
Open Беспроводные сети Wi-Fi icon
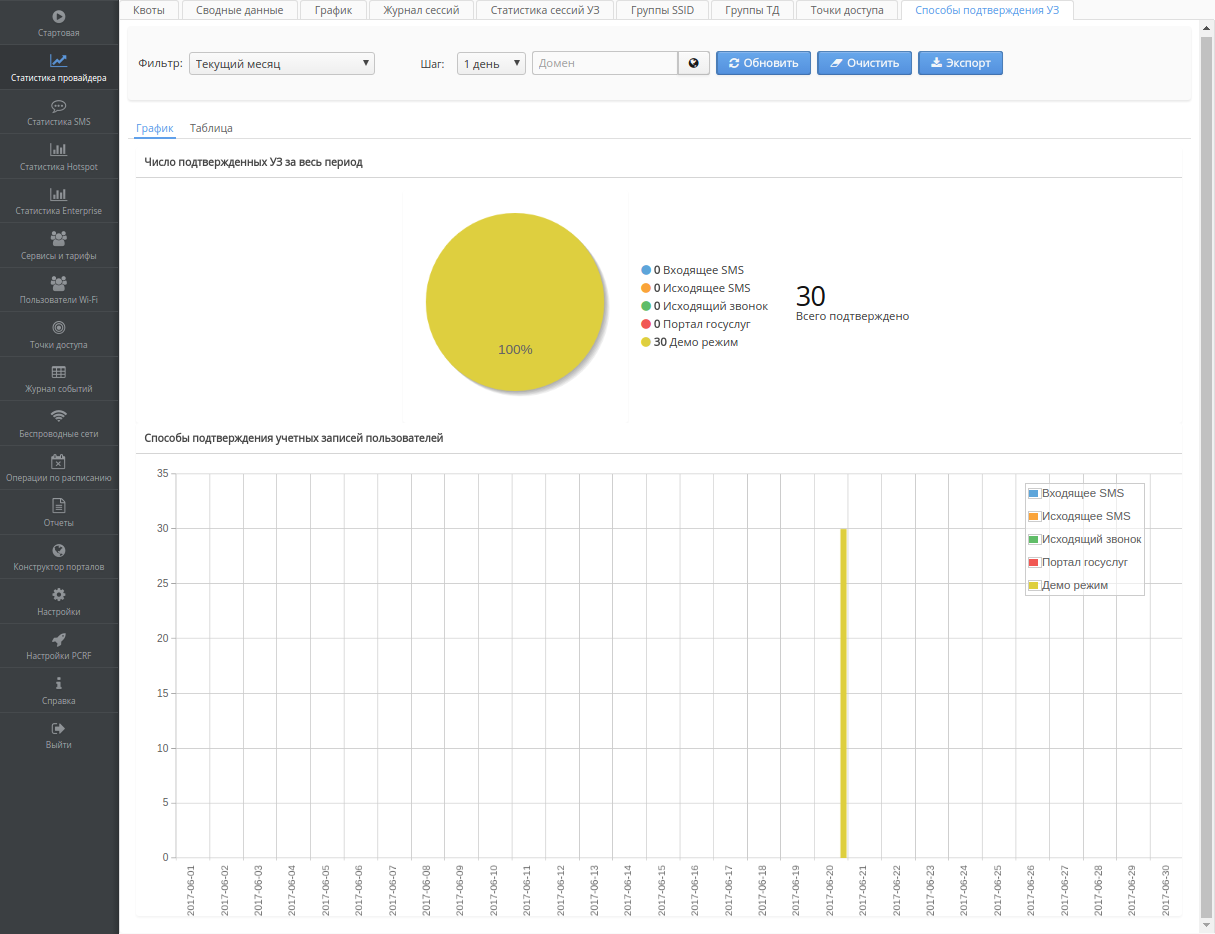point(59,416)
